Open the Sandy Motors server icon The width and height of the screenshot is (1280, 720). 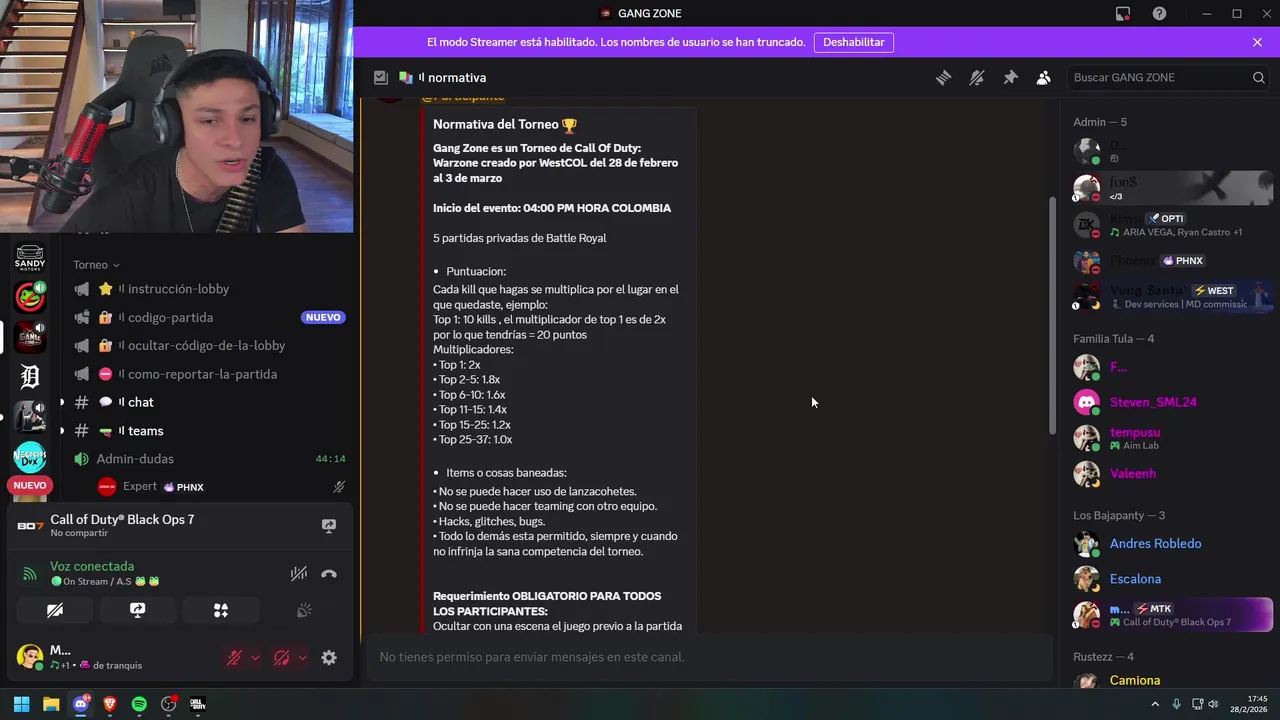click(x=30, y=257)
